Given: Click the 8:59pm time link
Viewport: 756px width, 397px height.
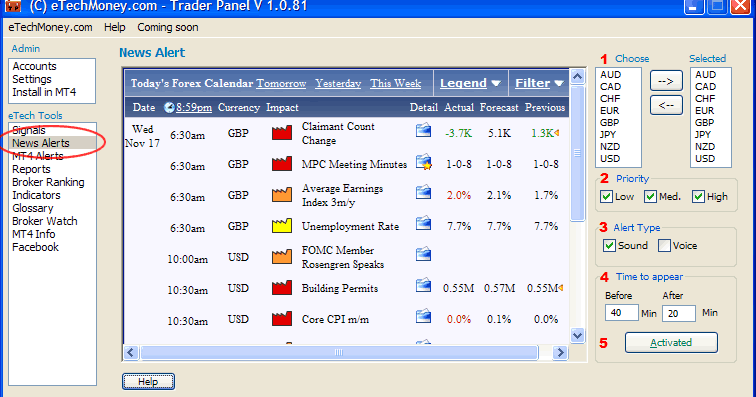Looking at the screenshot, I should click(x=194, y=108).
